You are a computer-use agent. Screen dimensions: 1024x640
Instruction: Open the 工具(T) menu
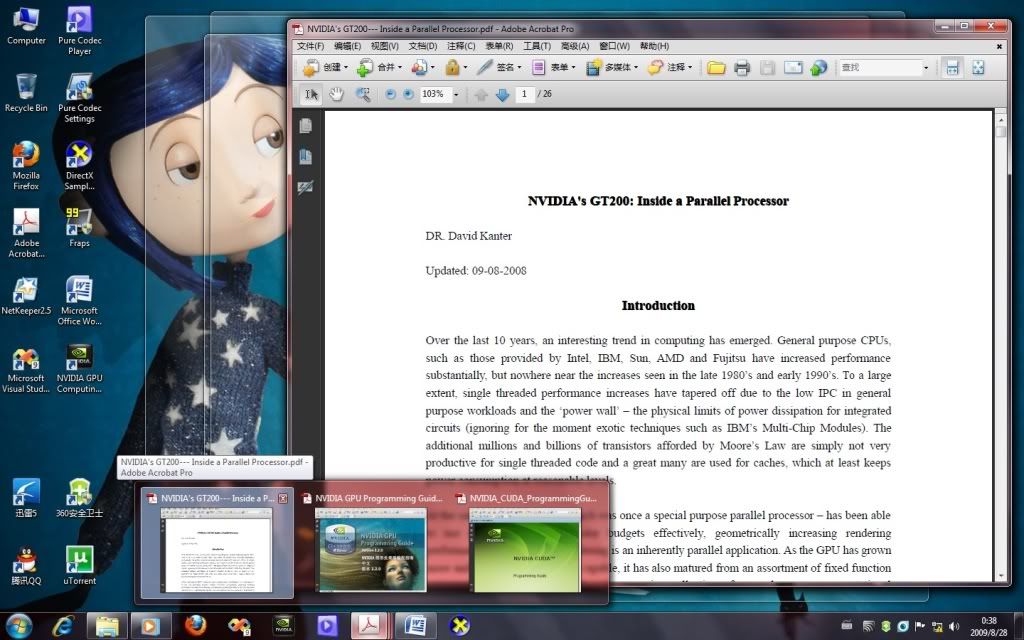point(537,46)
